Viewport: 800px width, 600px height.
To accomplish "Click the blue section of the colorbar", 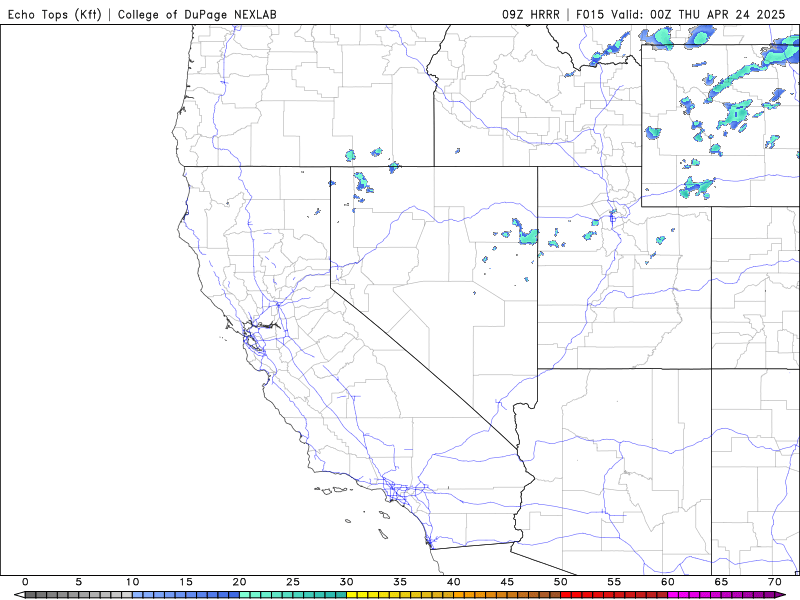I will [x=186, y=595].
